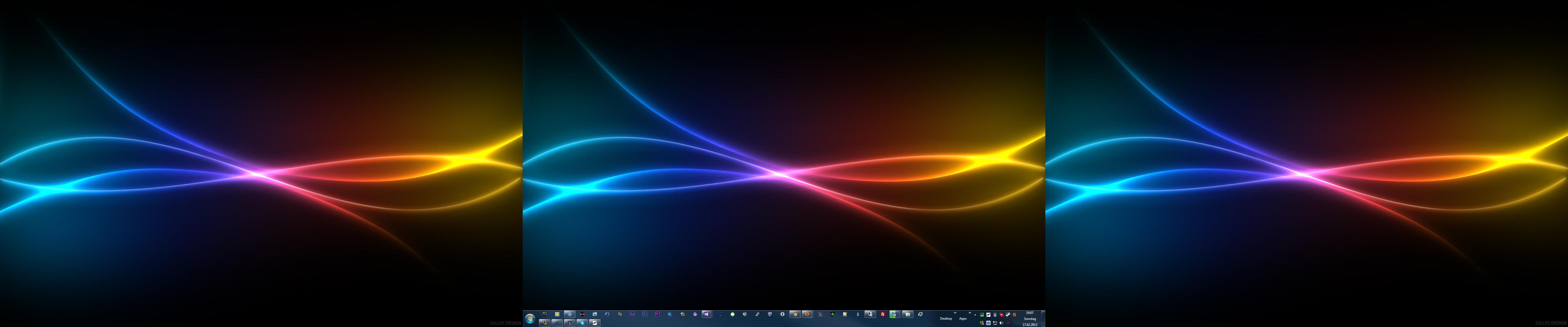Launch Adobe Premiere Pro
Image resolution: width=1568 pixels, height=327 pixels.
coord(657,314)
